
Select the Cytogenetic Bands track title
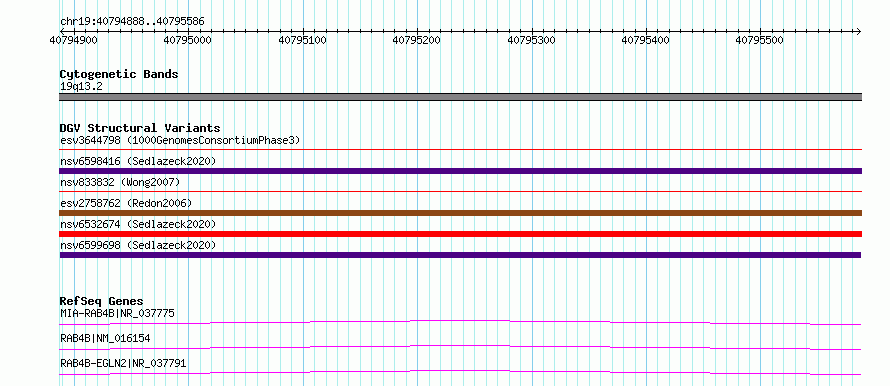coord(119,74)
